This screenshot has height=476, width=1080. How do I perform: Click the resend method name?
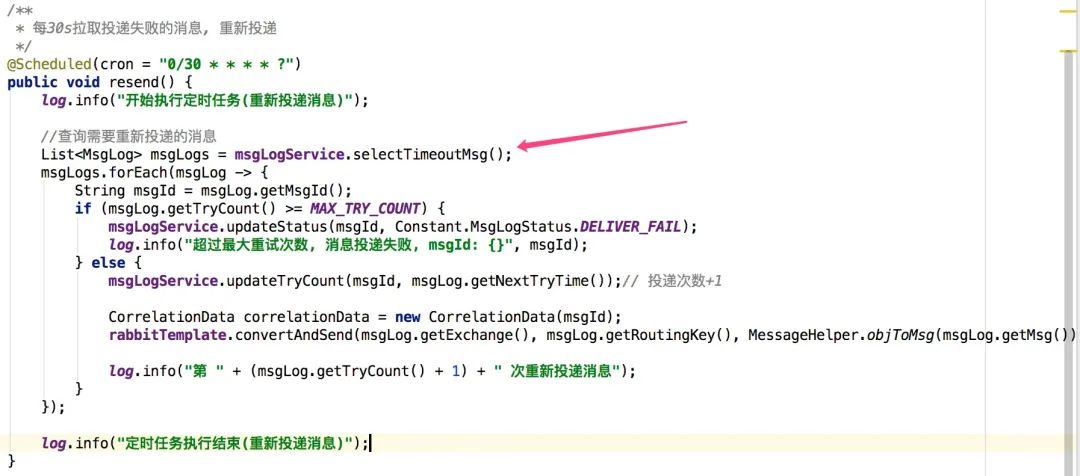[138, 82]
